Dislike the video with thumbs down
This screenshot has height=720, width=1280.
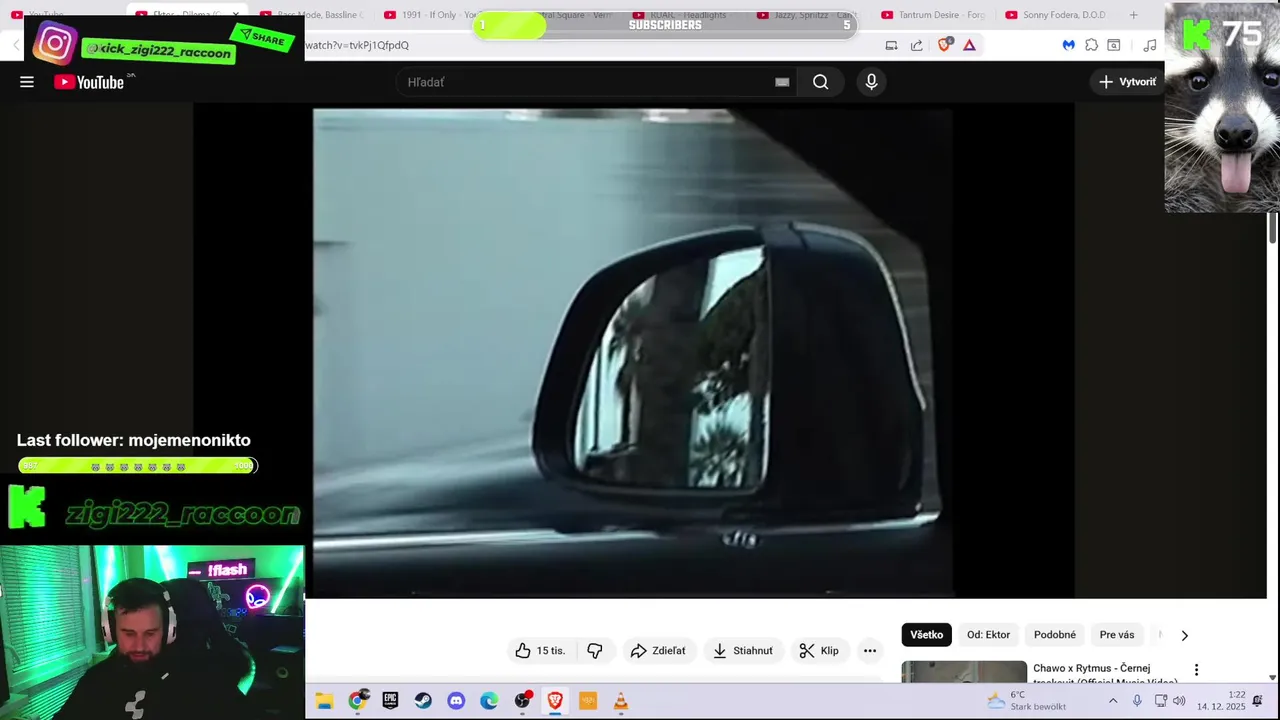click(595, 651)
